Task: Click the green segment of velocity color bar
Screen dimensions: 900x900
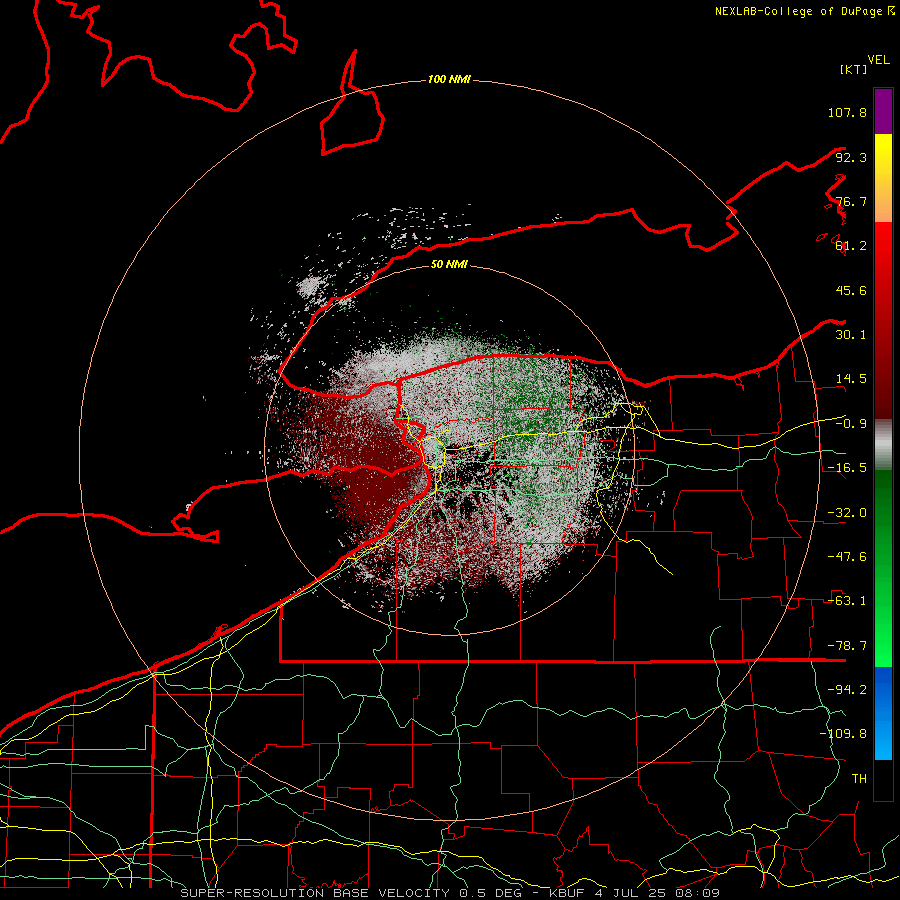Action: click(883, 568)
